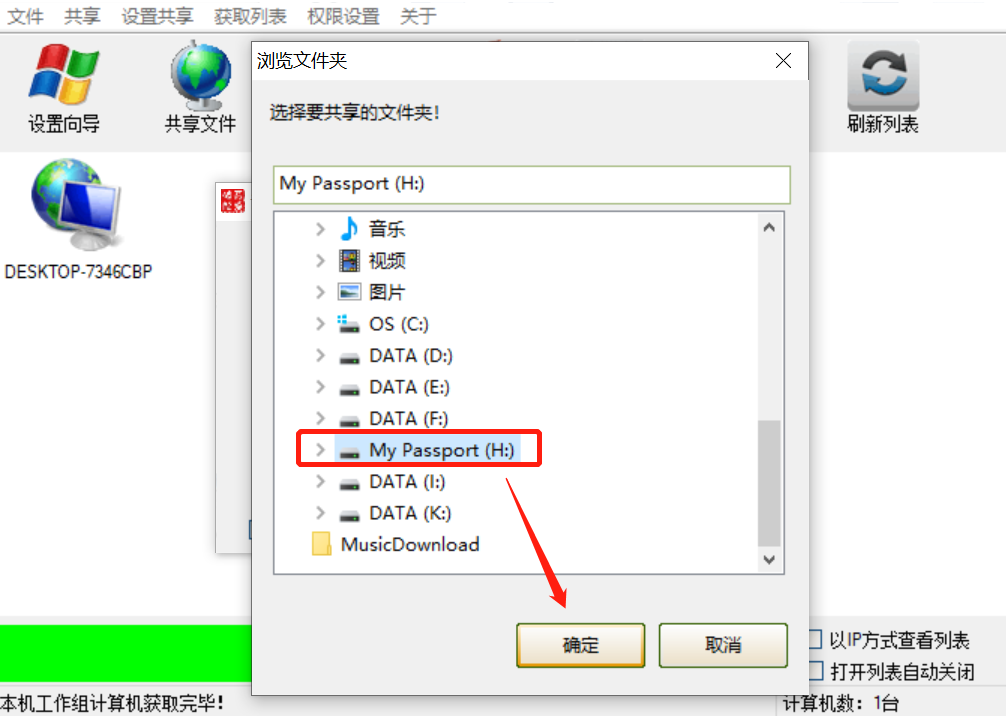Expand the My Passport (H:) drive node
Screen dimensions: 1006x716
click(320, 450)
